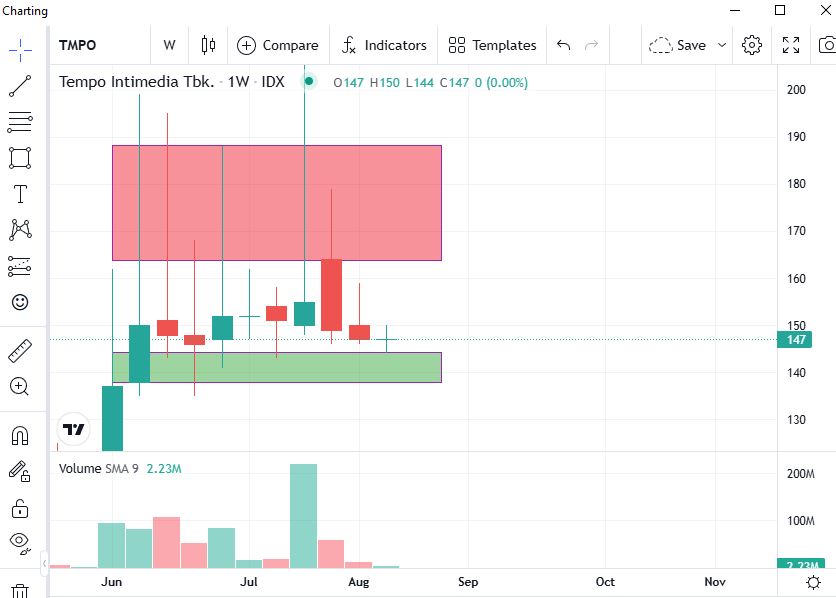The width and height of the screenshot is (836, 598).
Task: Select the ruler measure tool
Action: (20, 351)
